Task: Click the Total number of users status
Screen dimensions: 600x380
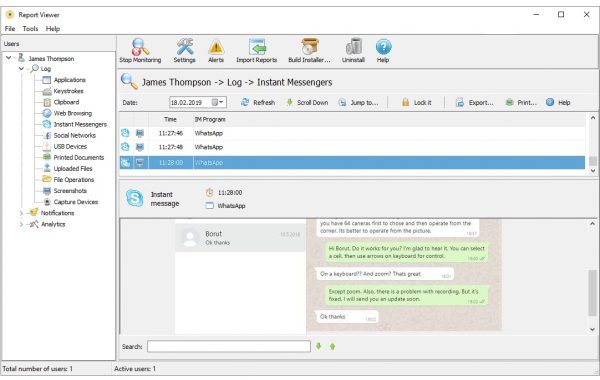Action: pyautogui.click(x=37, y=369)
